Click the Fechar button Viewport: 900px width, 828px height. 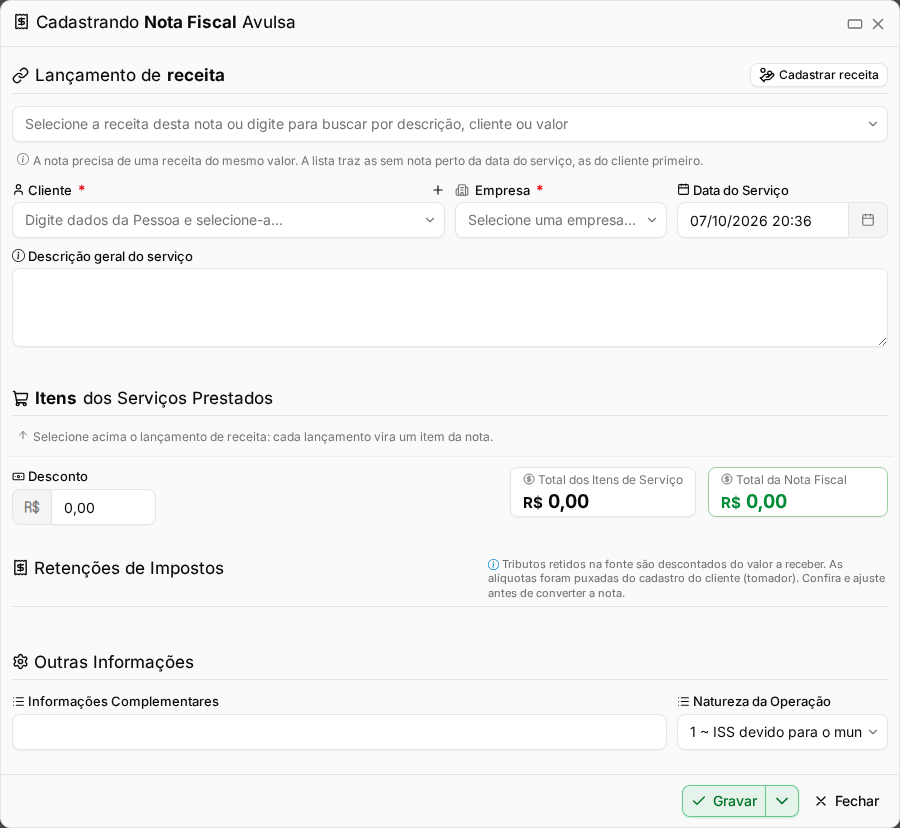pyautogui.click(x=847, y=801)
